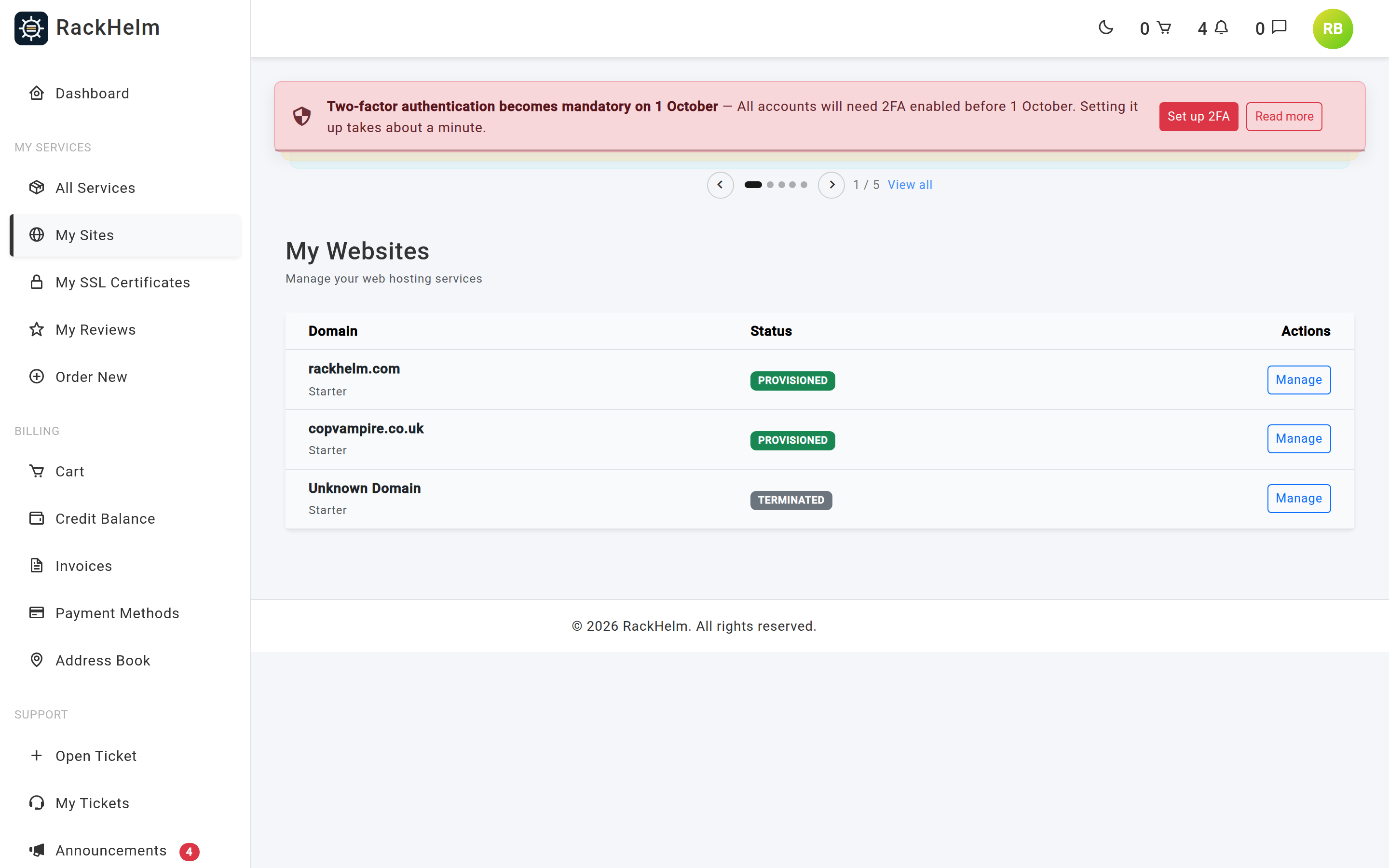1389x868 pixels.
Task: Open notifications bell icon
Action: (x=1221, y=27)
